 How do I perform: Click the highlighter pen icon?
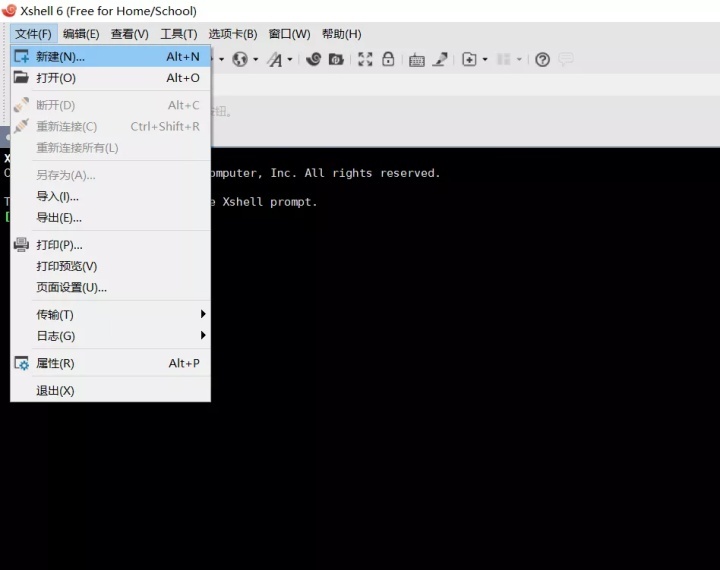[x=440, y=59]
